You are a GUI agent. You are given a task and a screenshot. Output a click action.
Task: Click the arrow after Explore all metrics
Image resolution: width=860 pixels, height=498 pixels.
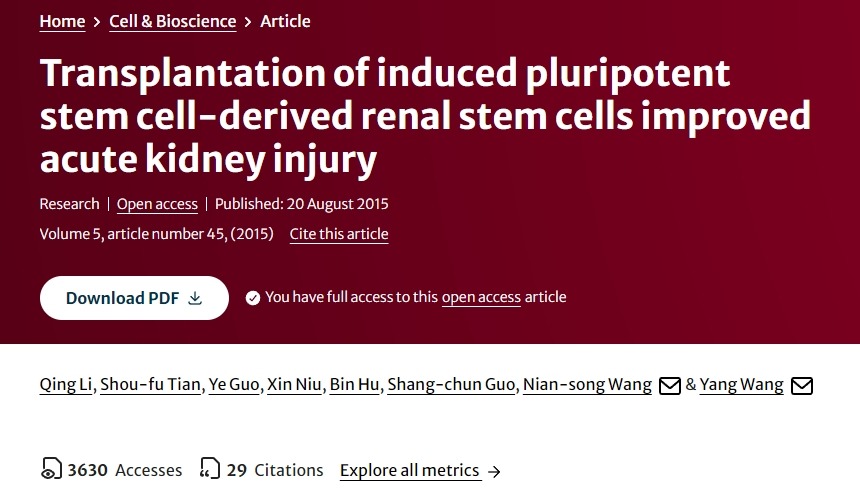[x=494, y=470]
